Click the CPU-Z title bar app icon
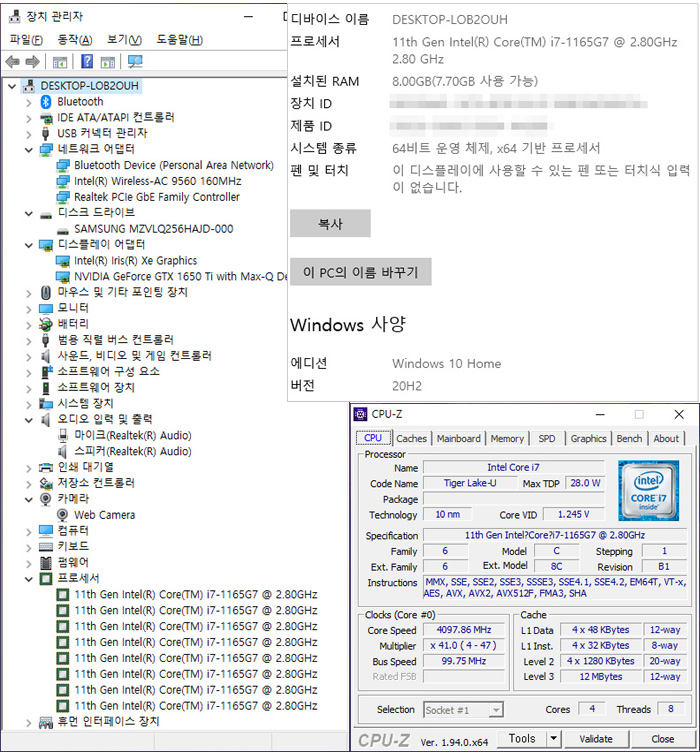This screenshot has height=755, width=700. point(361,414)
